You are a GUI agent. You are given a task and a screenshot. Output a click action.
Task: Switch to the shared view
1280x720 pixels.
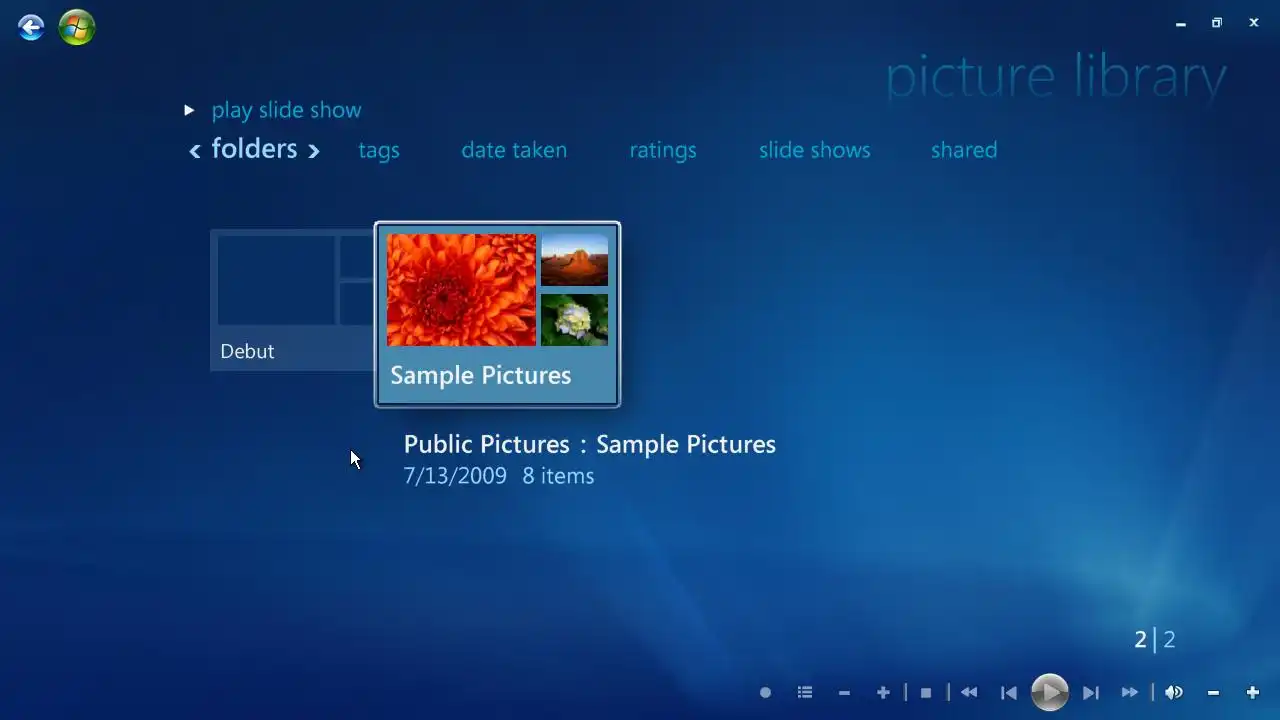[964, 150]
